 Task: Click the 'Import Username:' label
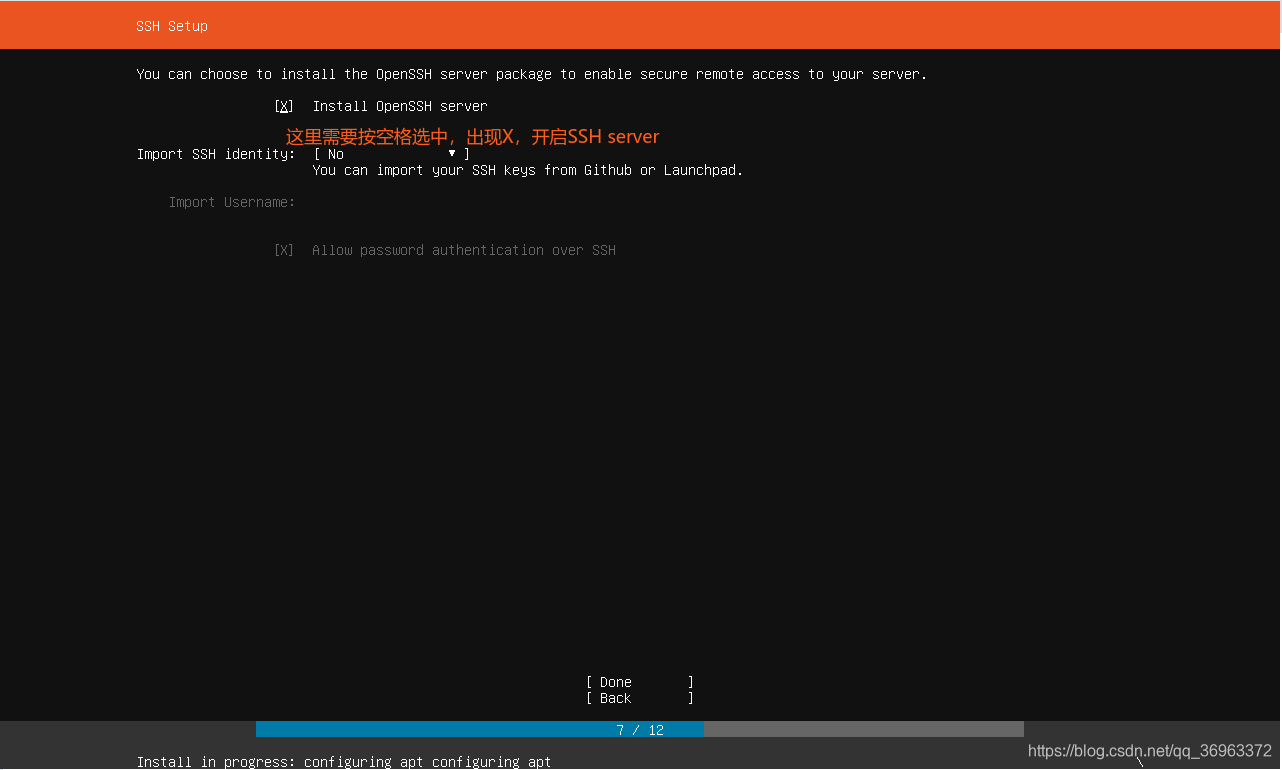pos(232,202)
